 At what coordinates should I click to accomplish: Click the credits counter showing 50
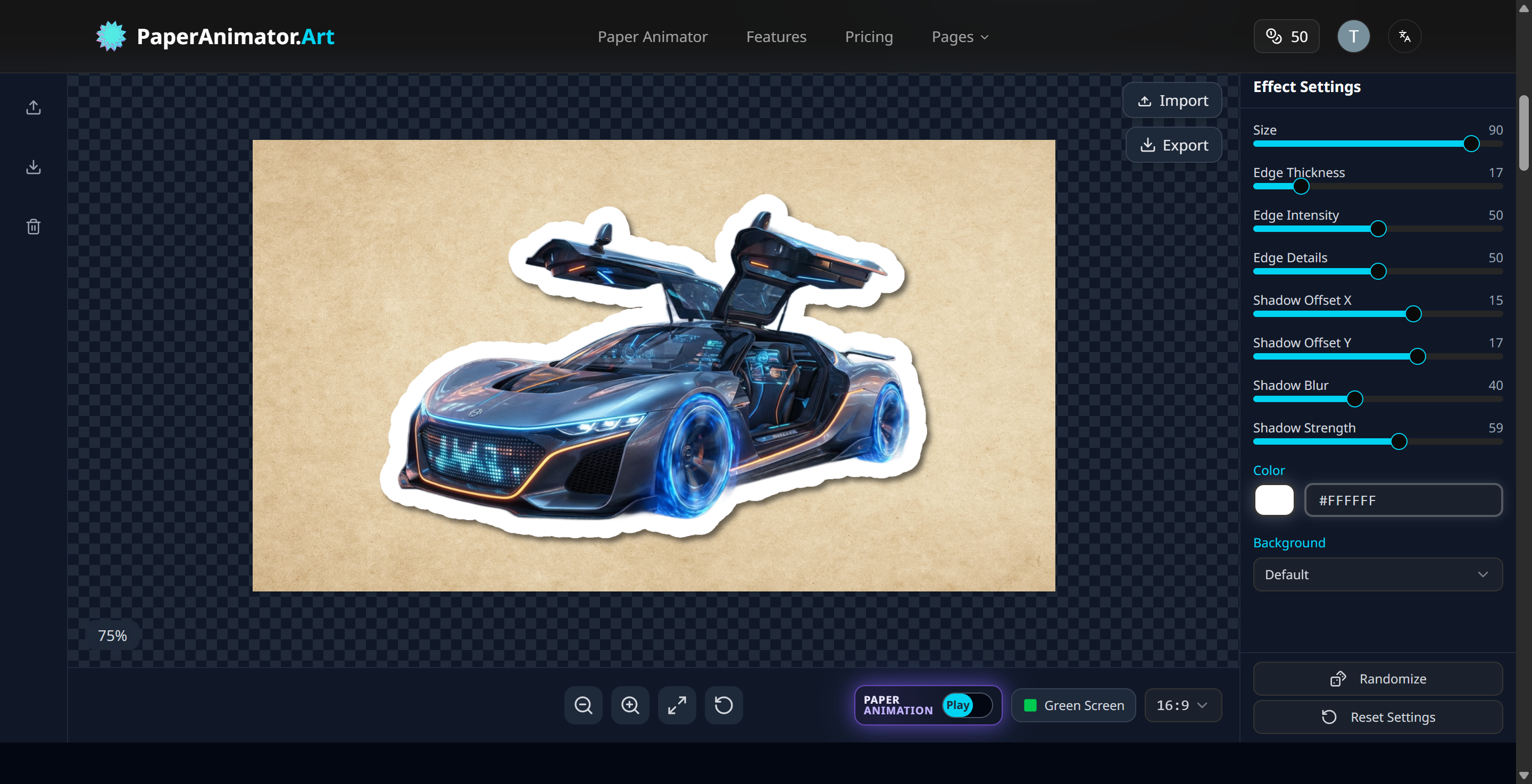tap(1286, 37)
